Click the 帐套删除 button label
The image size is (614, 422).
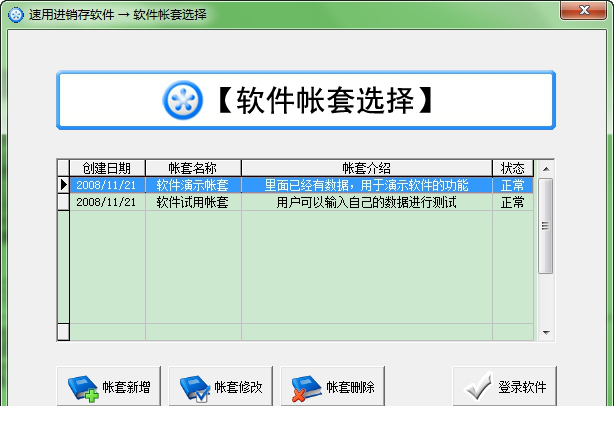350,387
